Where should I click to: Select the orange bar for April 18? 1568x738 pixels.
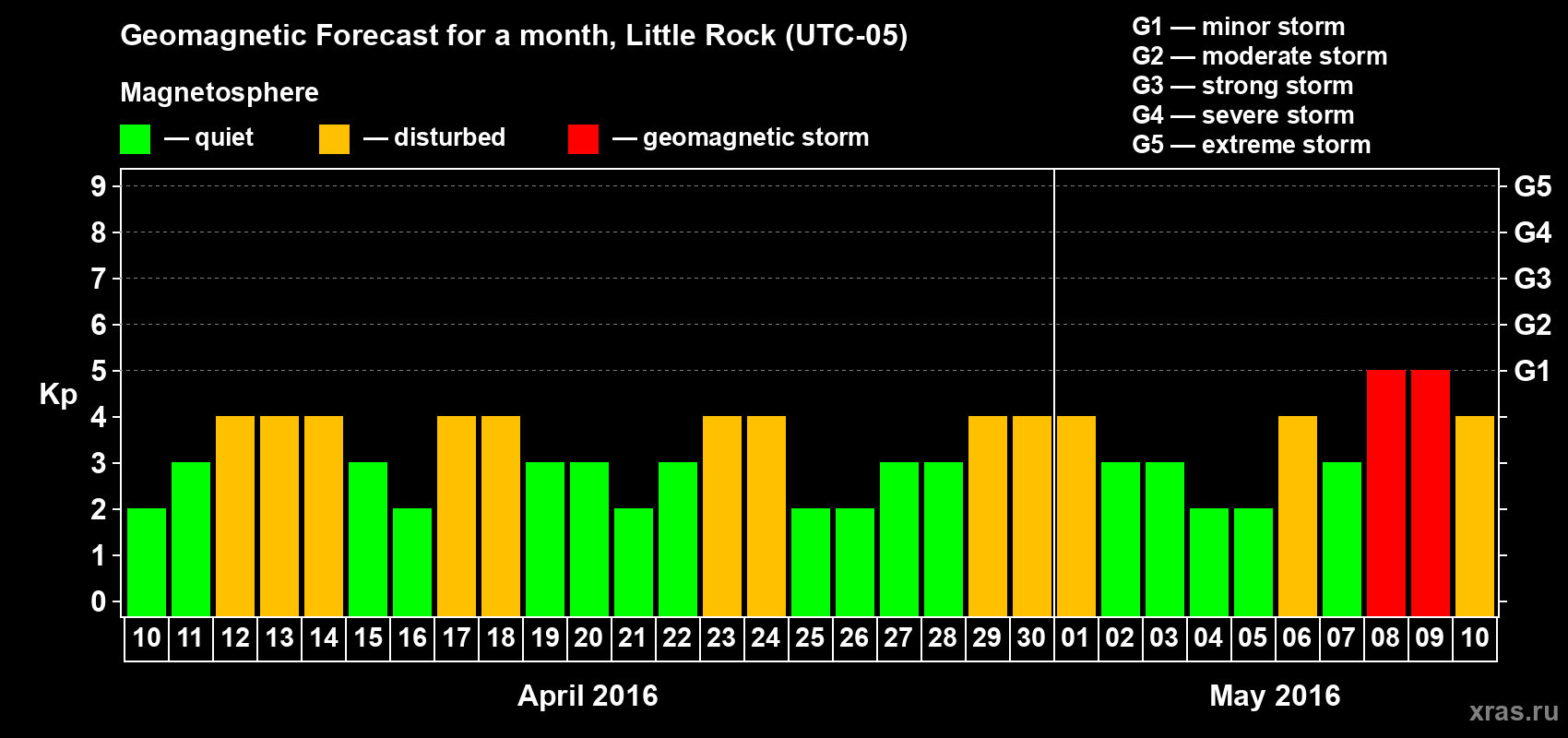point(501,516)
